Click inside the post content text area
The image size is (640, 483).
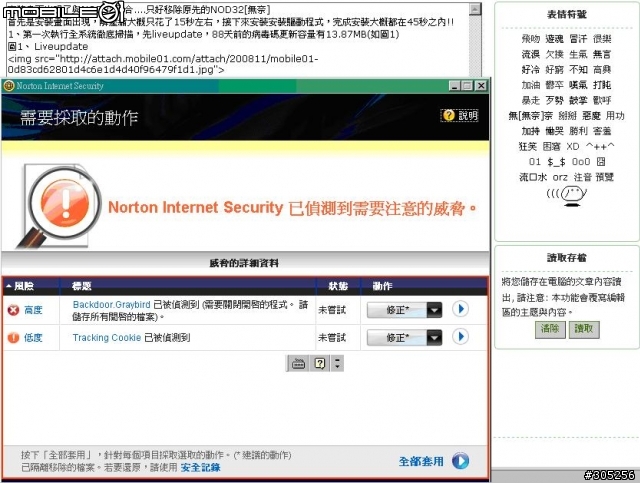pos(237,40)
